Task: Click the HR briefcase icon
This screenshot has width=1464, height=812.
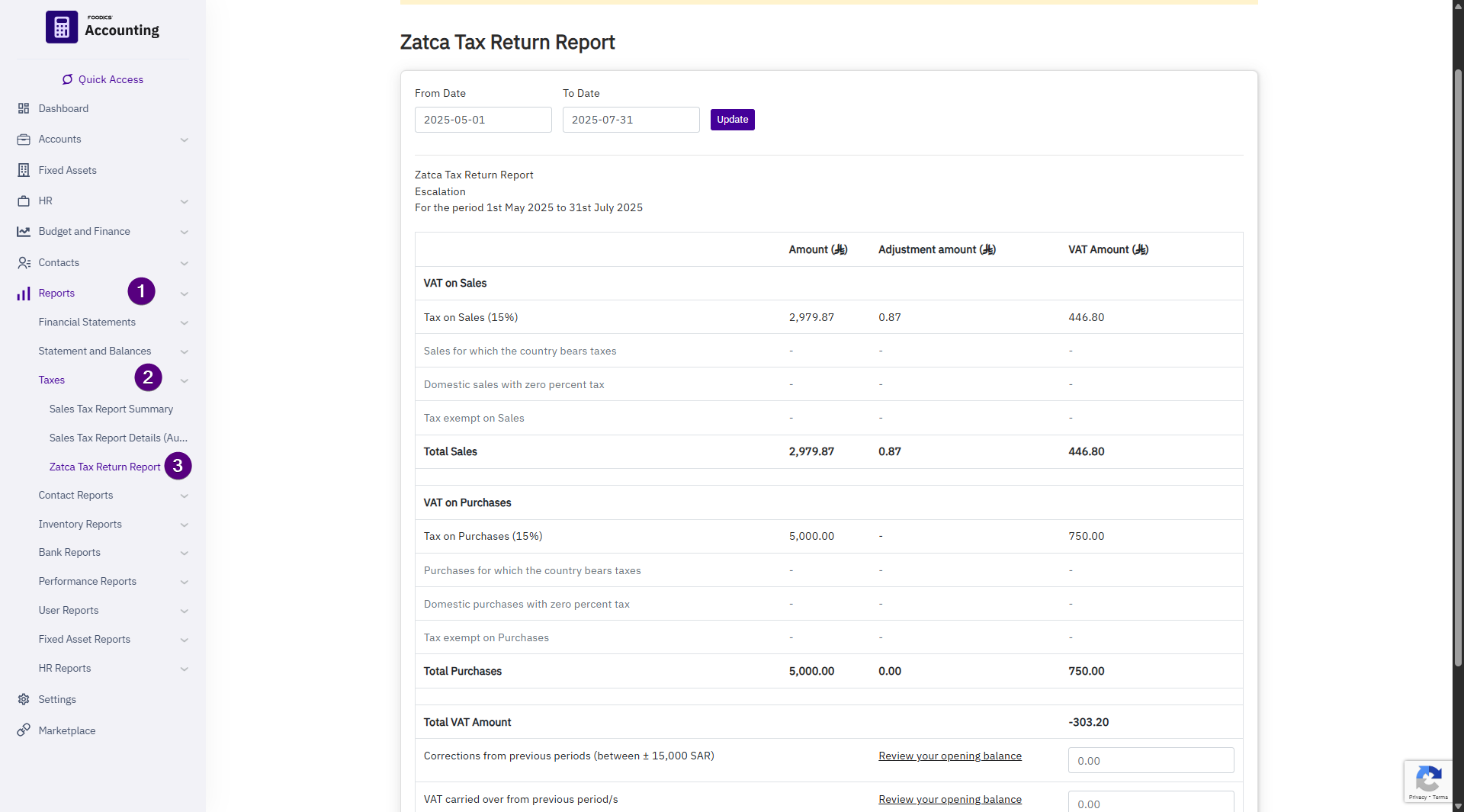Action: [24, 201]
